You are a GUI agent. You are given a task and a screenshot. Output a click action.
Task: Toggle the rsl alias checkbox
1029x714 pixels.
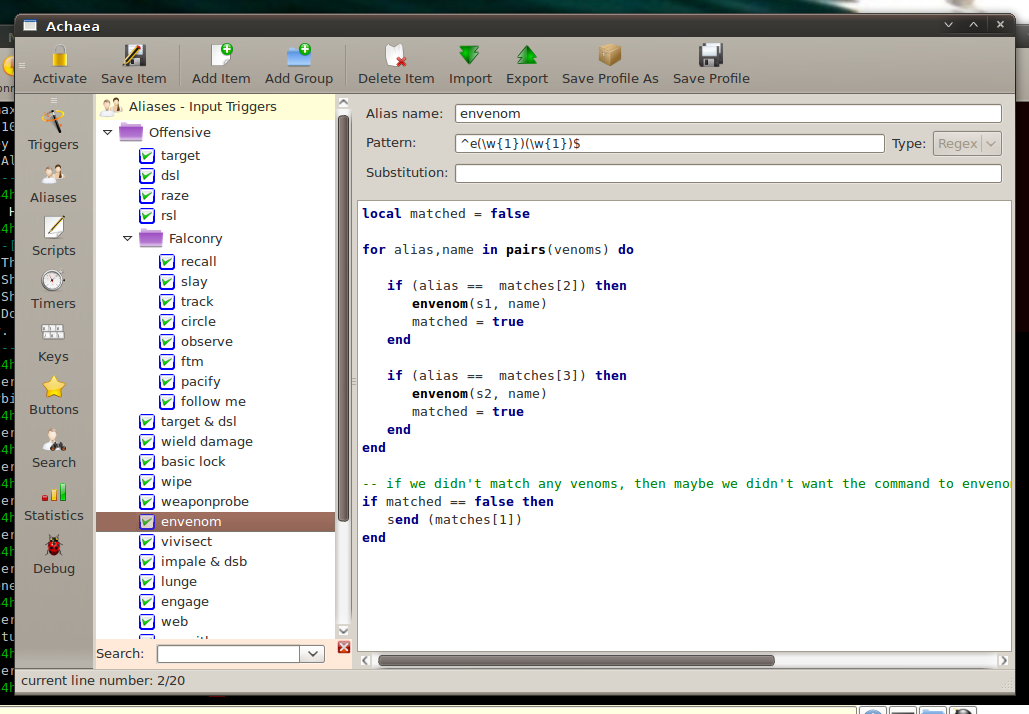147,216
